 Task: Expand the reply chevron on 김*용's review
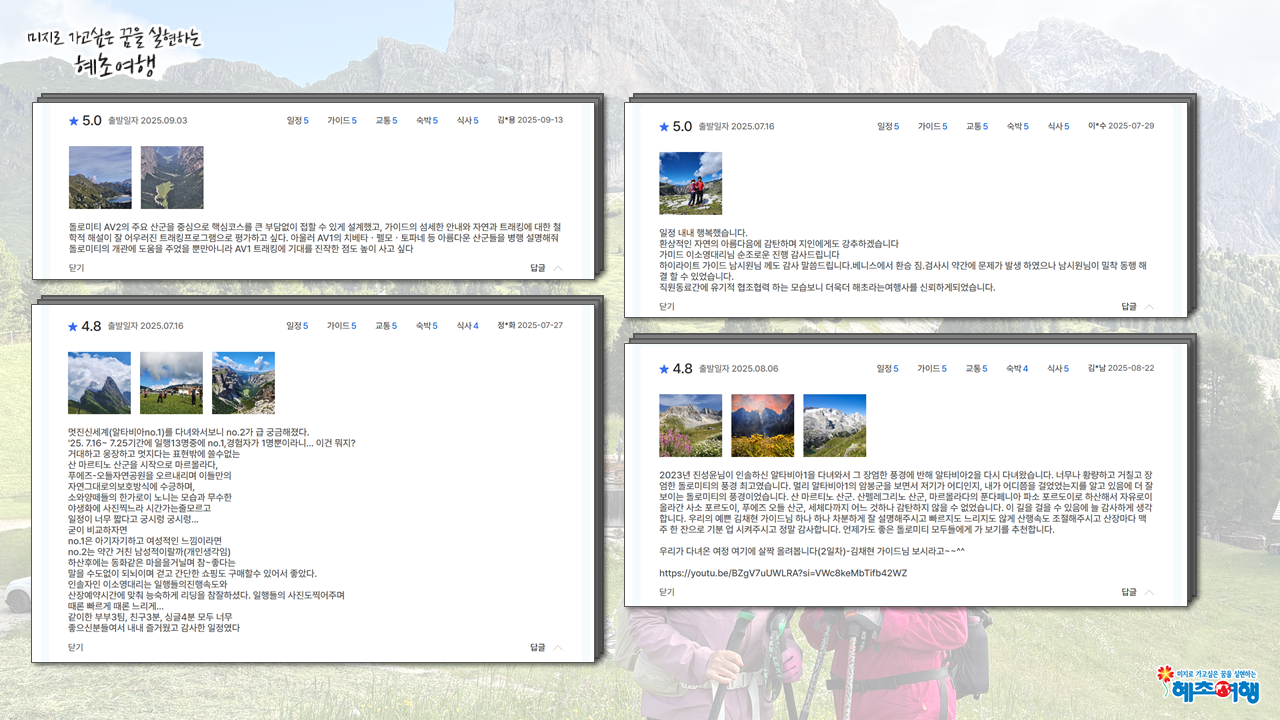[558, 268]
